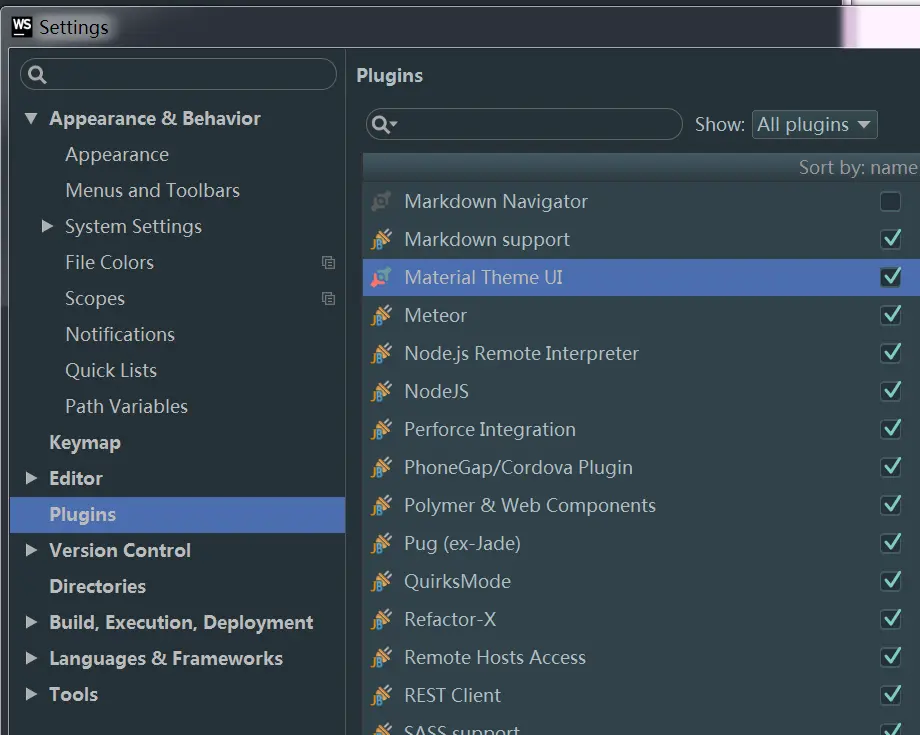Expand the Editor settings section
920x735 pixels.
click(x=31, y=479)
